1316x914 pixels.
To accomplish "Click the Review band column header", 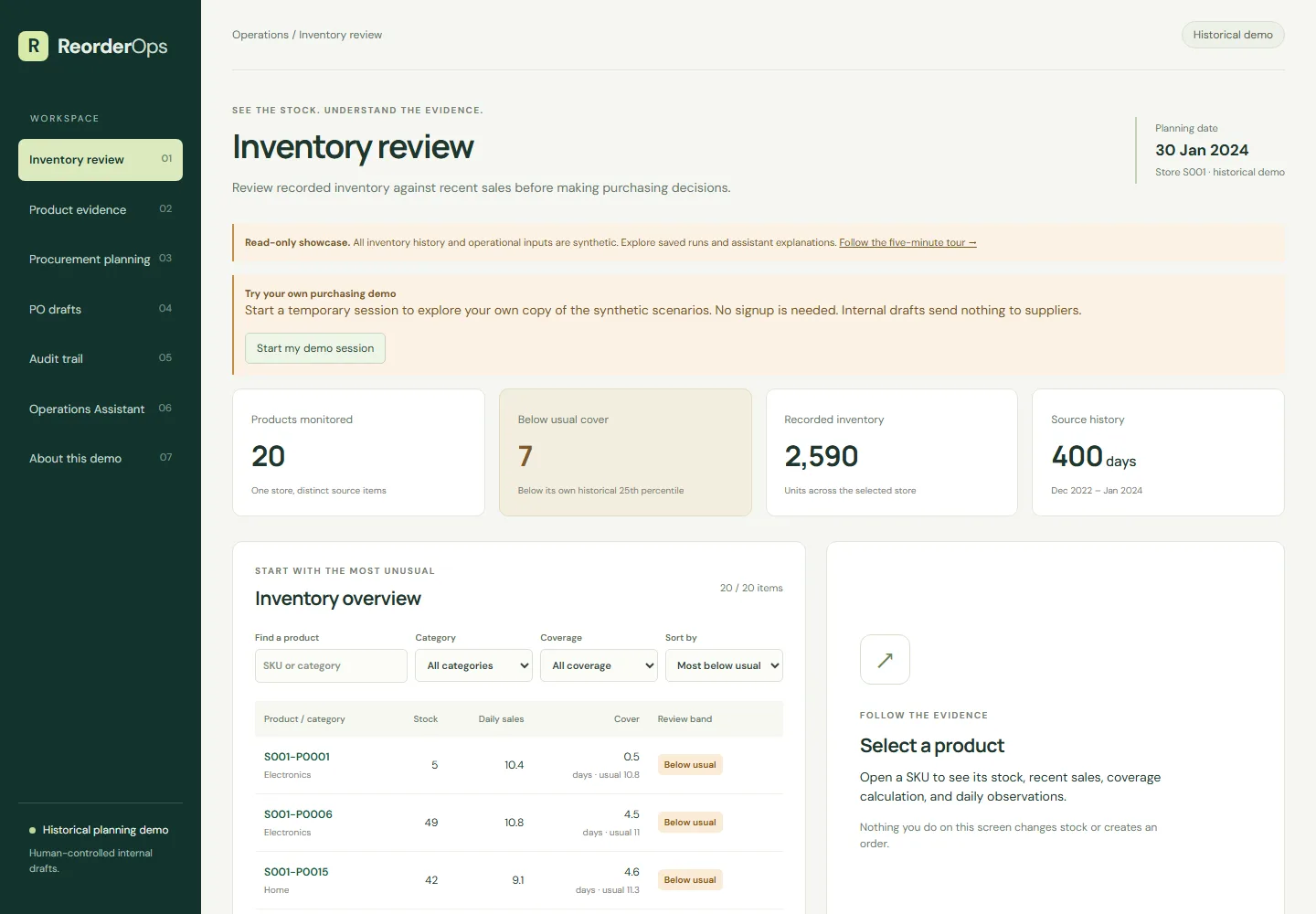I will 685,719.
